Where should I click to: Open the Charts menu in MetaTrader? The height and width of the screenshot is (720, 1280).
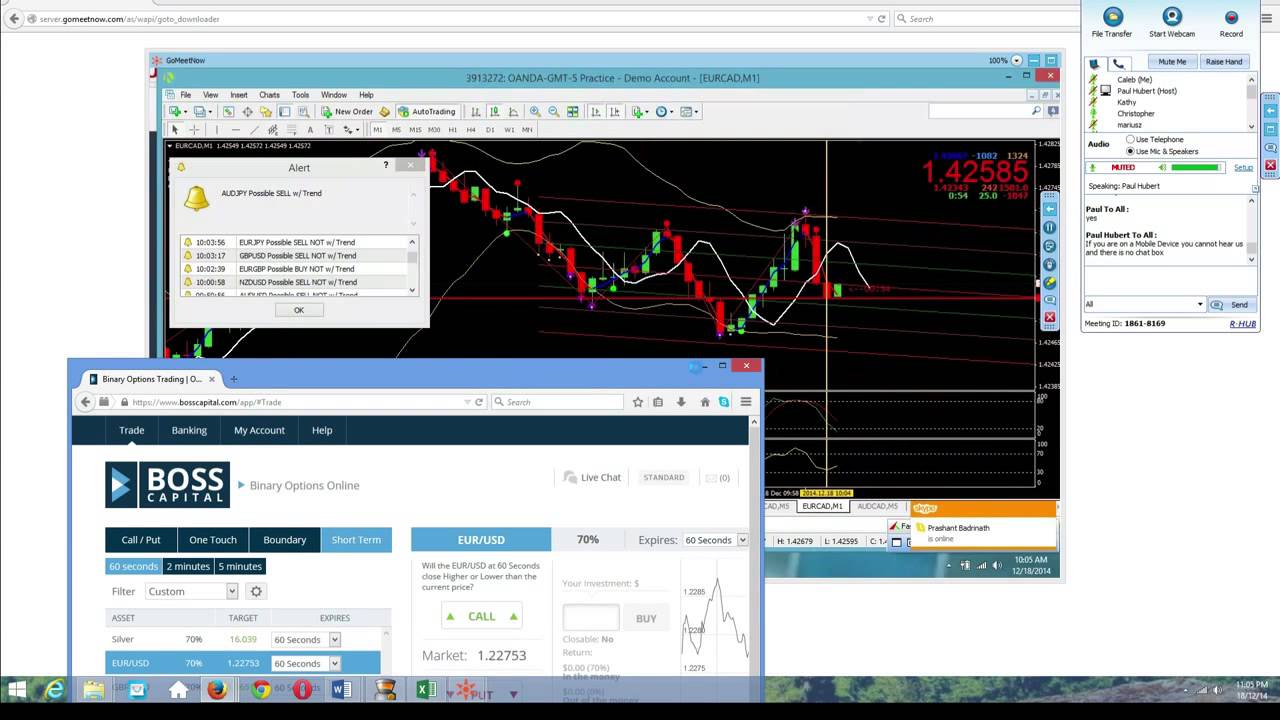coord(270,95)
